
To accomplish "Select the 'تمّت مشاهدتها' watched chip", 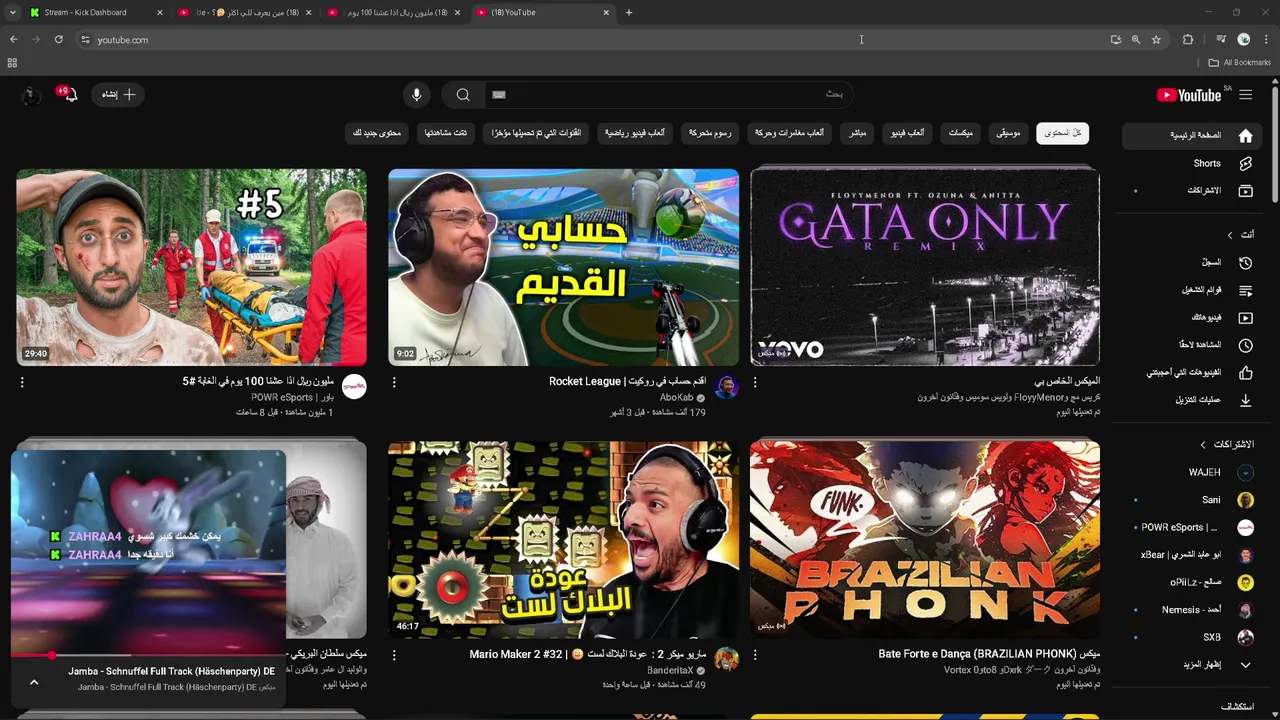I will 446,133.
